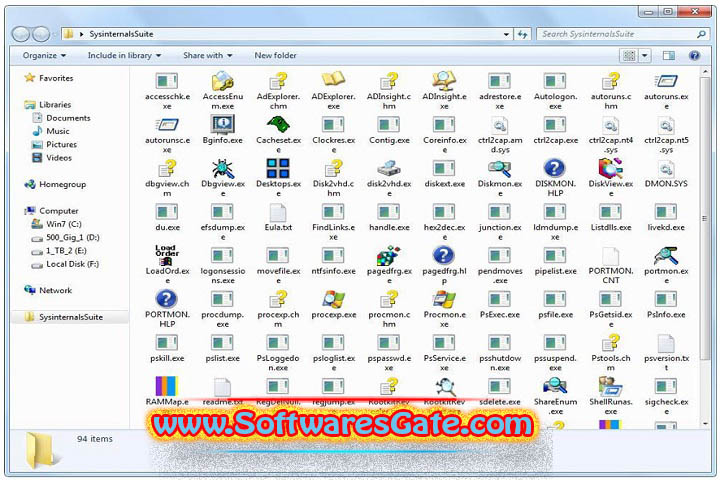Select the ShellRunas.exe icon
Image resolution: width=720 pixels, height=480 pixels.
(x=610, y=386)
